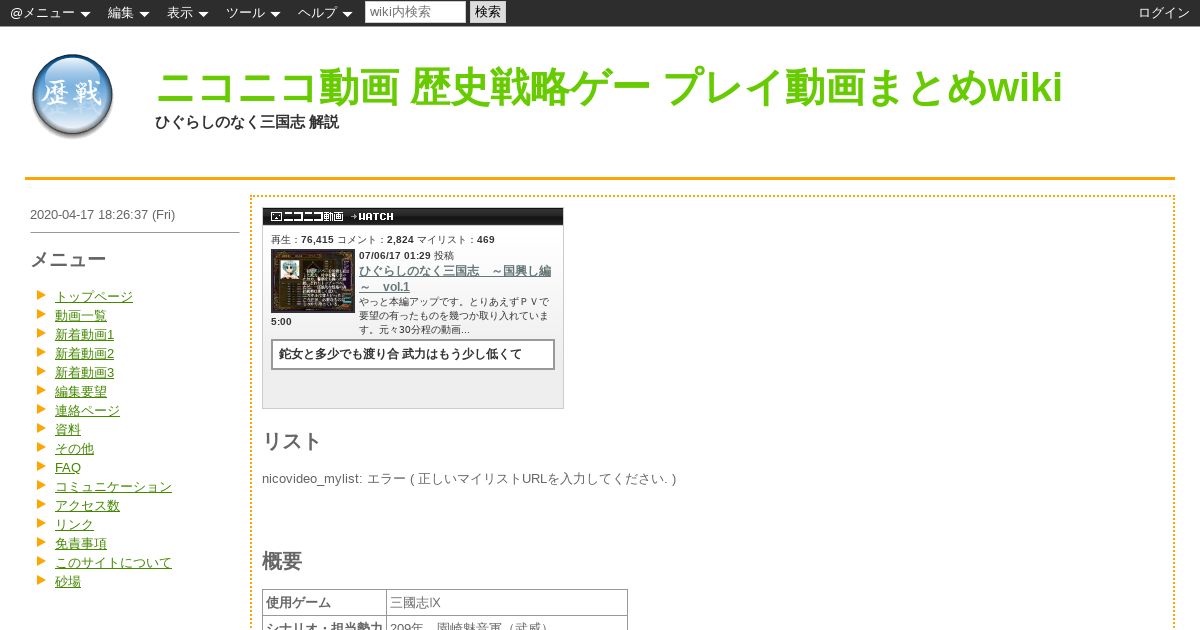The image size is (1200, 630).
Task: Select the 三國志IX table cell
Action: pyautogui.click(x=507, y=603)
